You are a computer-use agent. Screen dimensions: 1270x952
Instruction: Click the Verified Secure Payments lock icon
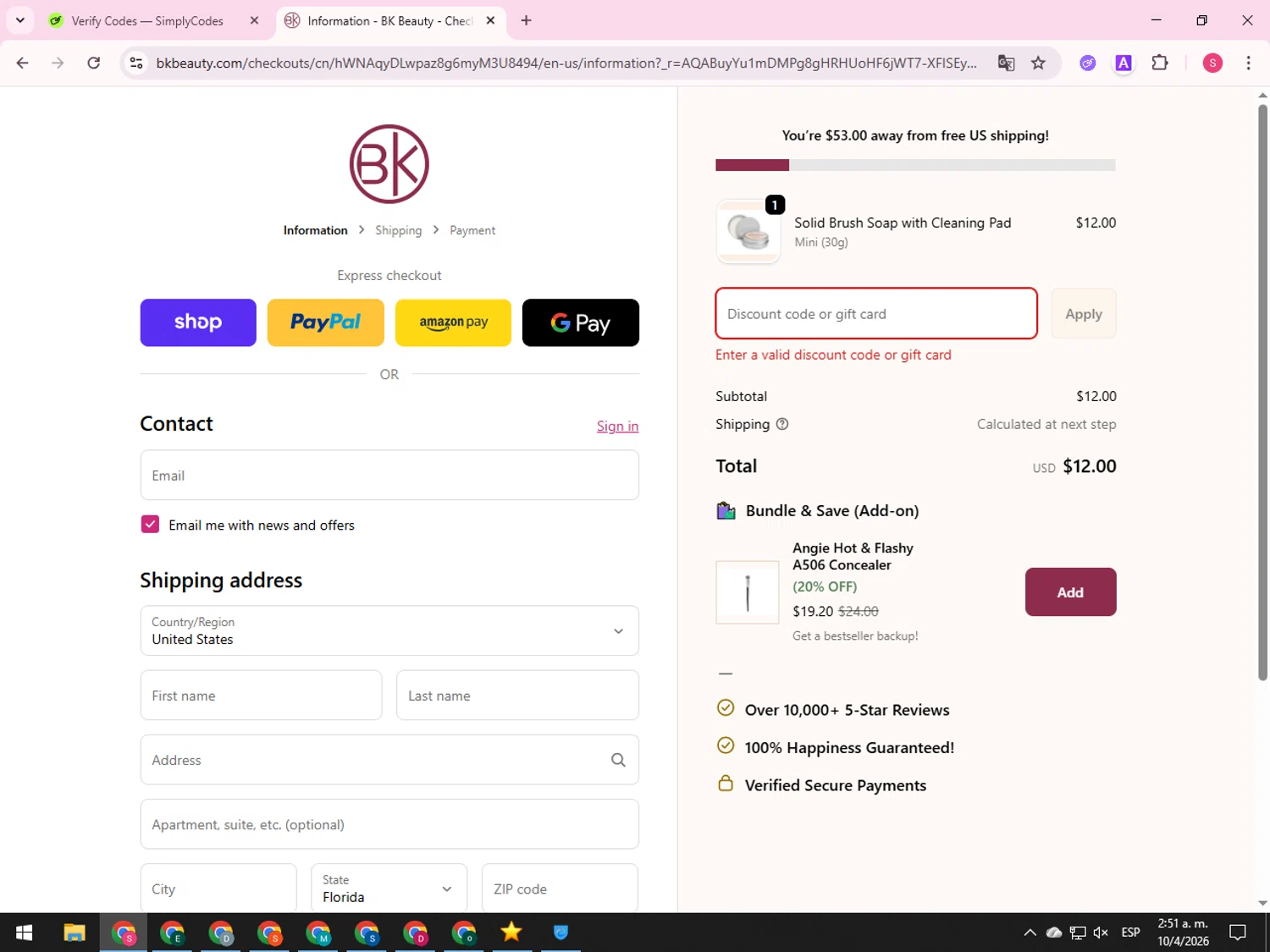726,784
